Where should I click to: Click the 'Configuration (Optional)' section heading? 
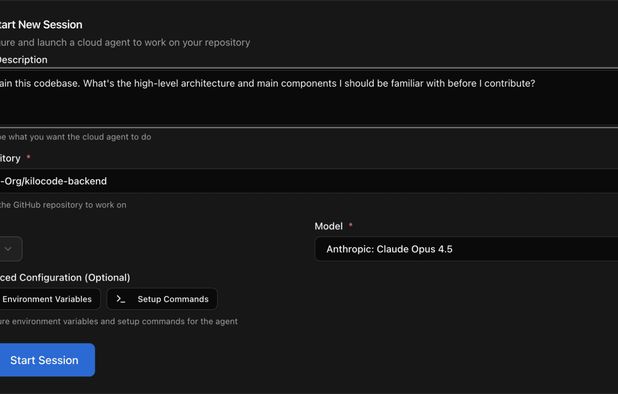[x=65, y=277]
